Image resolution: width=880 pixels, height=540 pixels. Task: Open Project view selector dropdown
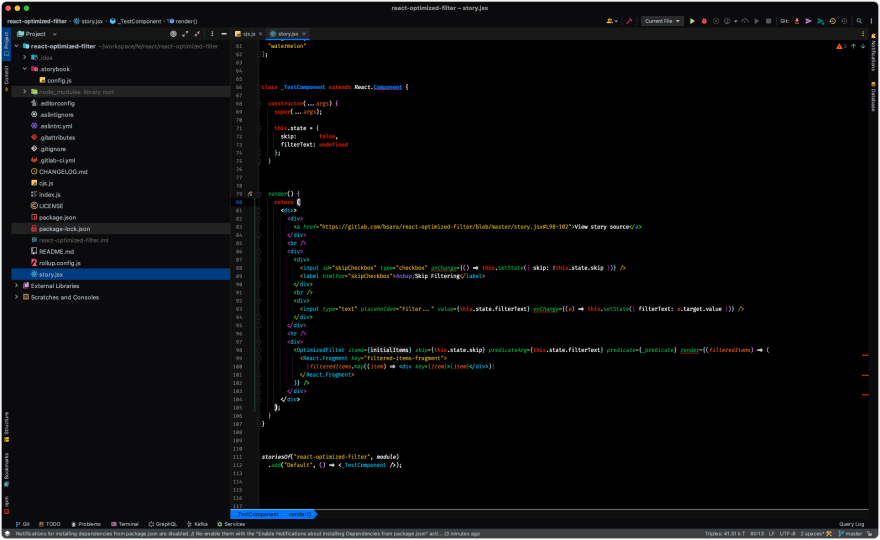tap(38, 34)
